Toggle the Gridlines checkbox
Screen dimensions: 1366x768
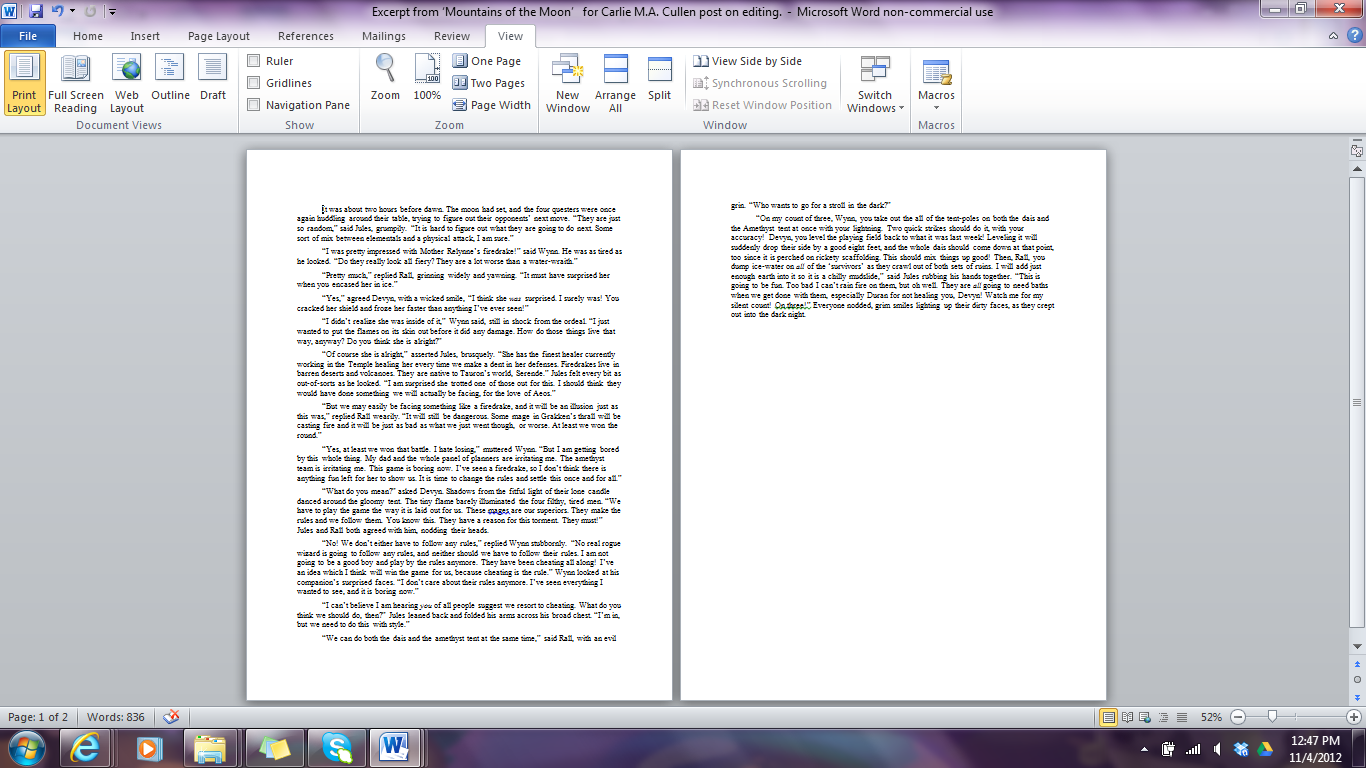tap(254, 83)
